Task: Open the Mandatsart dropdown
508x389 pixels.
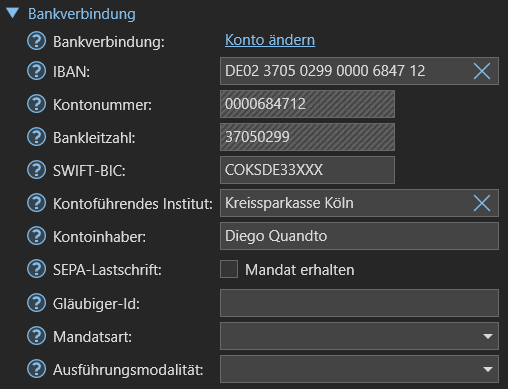Action: pyautogui.click(x=359, y=336)
